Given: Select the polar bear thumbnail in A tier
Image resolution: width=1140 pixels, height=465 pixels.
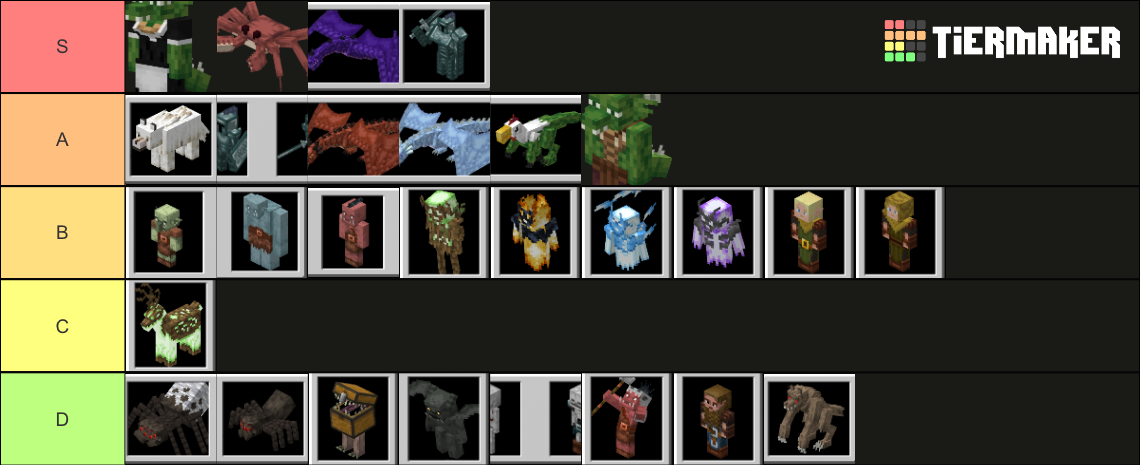Looking at the screenshot, I should point(171,140).
